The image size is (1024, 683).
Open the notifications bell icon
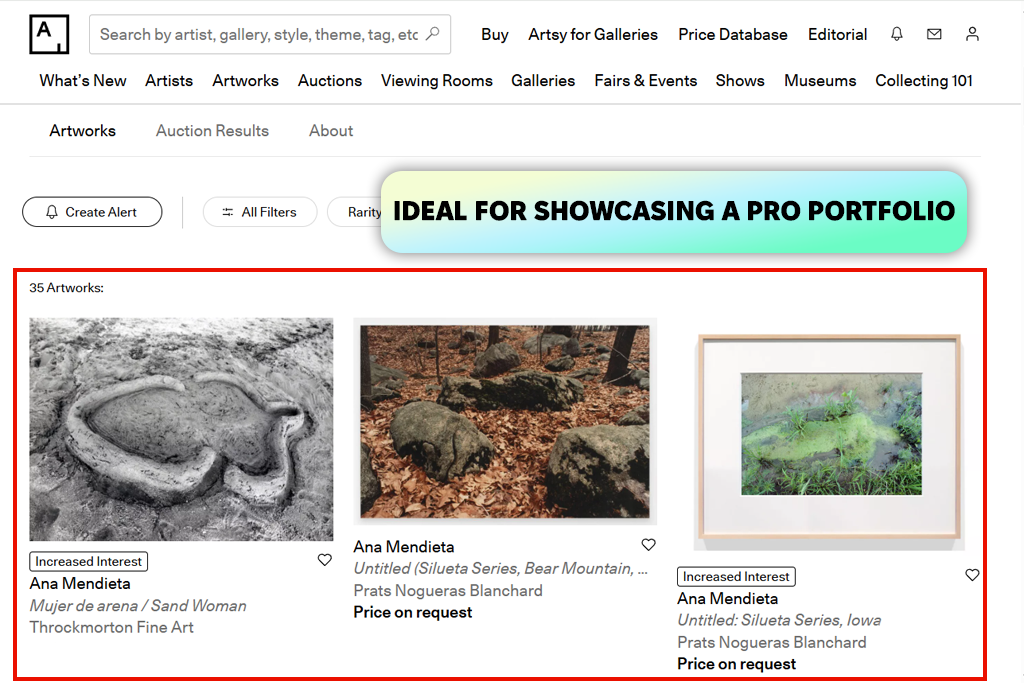pyautogui.click(x=897, y=34)
